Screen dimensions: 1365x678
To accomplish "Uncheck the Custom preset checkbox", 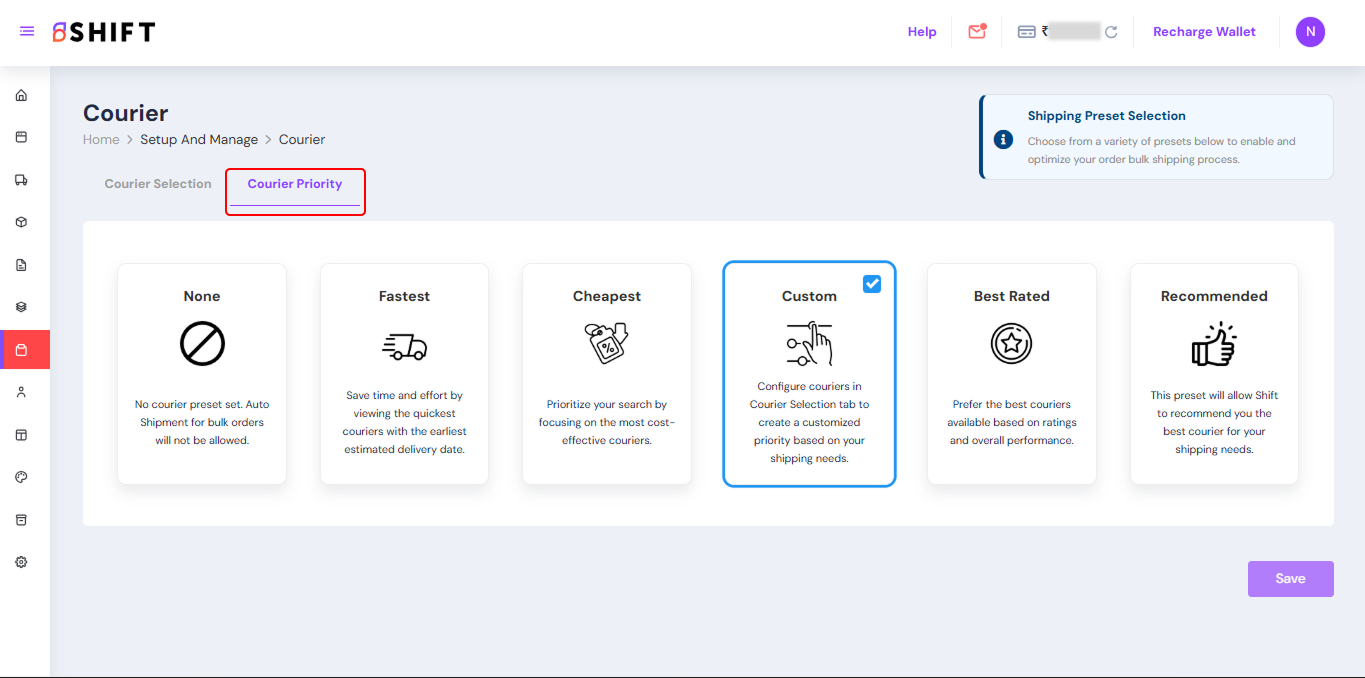I will click(x=872, y=284).
